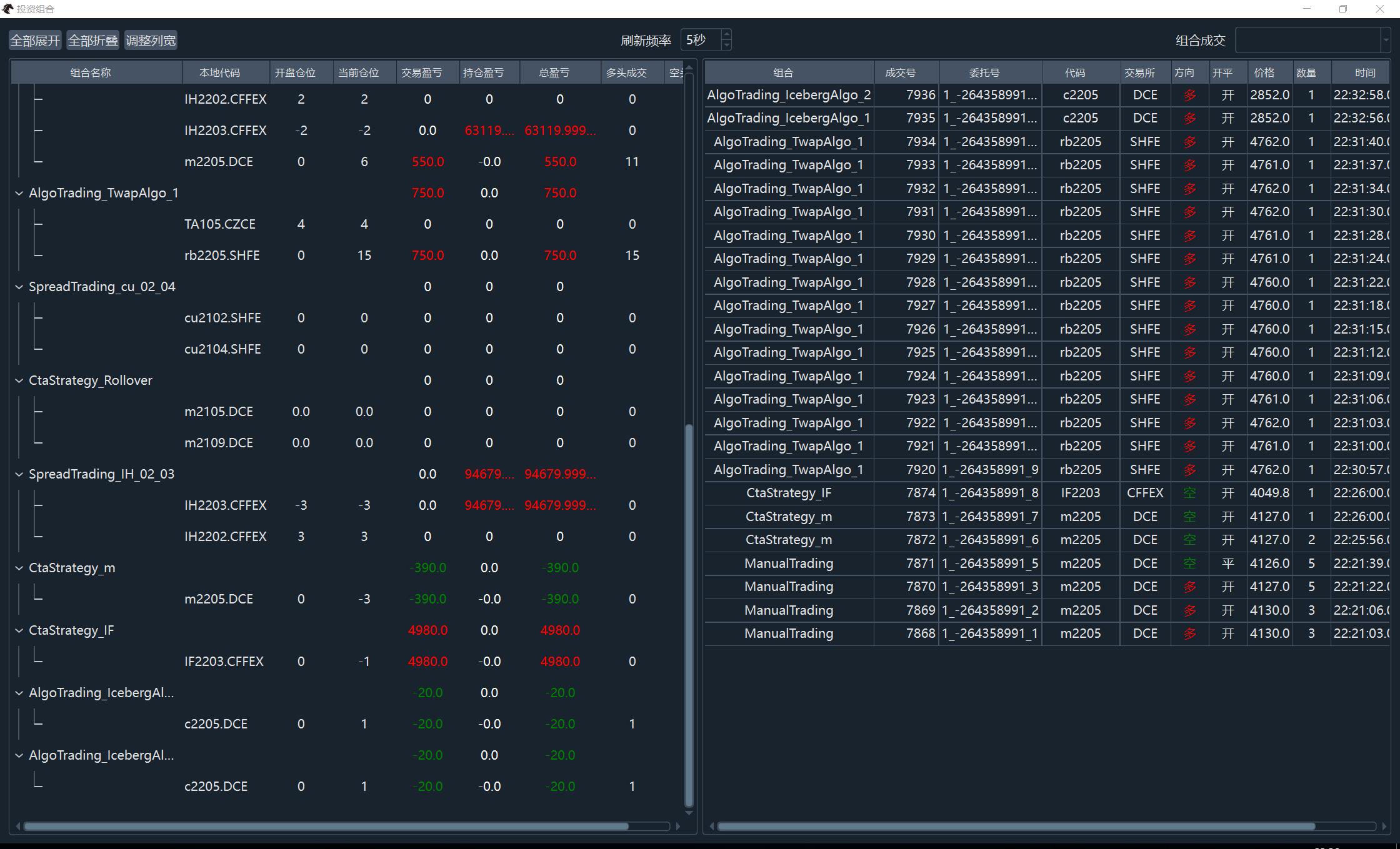Click the 全部展开 button
The width and height of the screenshot is (1400, 849).
point(35,41)
